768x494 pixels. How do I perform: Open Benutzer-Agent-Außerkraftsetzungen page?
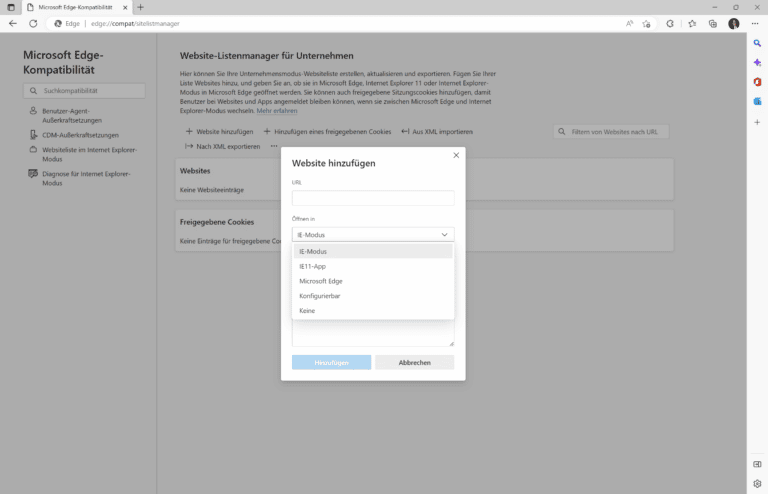coord(72,116)
